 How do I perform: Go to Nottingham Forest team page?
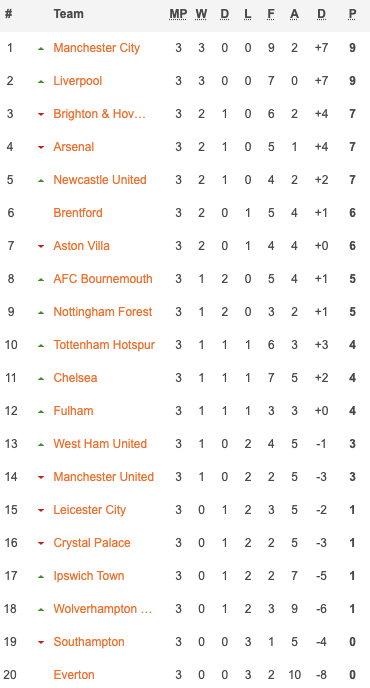tap(103, 312)
